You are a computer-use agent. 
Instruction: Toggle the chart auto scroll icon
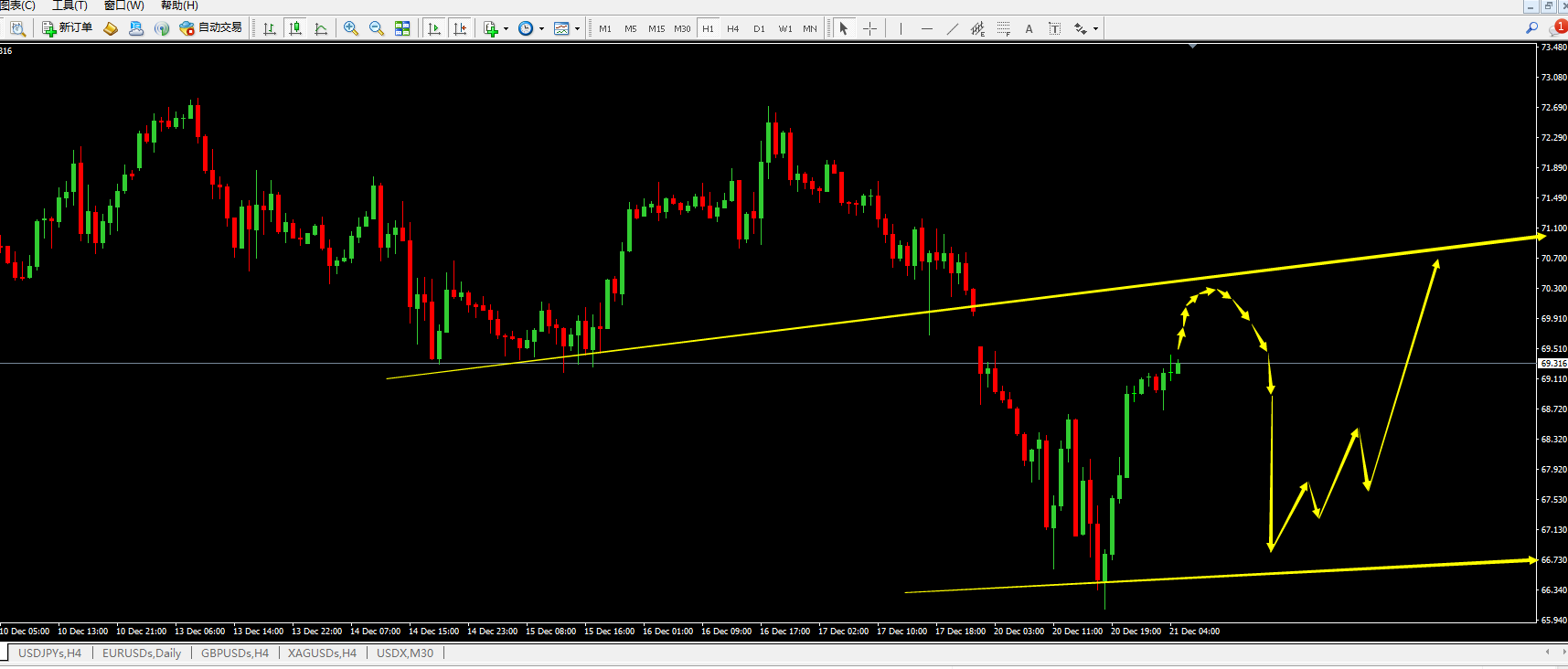click(434, 28)
